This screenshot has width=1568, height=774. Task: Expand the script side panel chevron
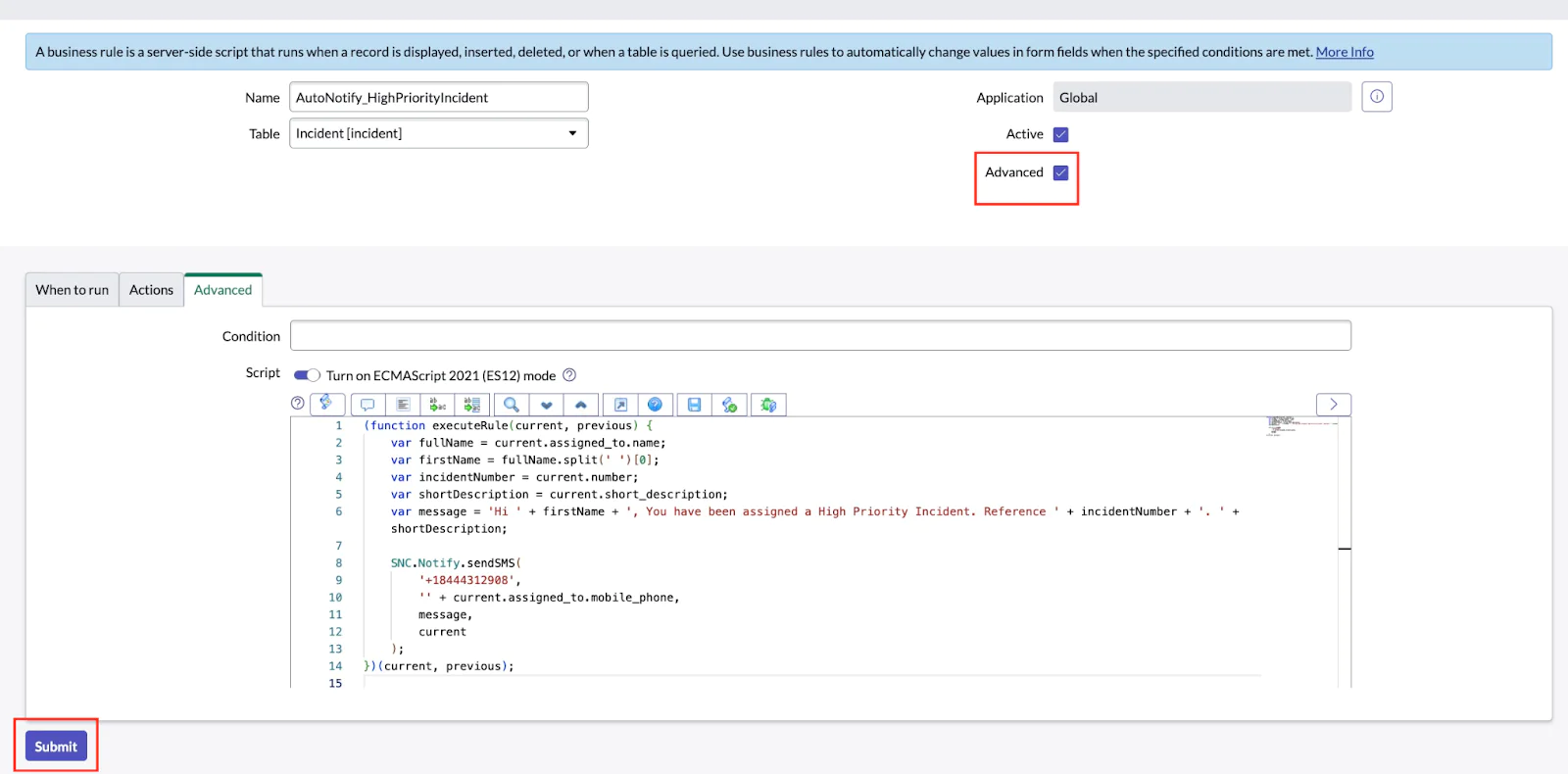coord(1334,404)
